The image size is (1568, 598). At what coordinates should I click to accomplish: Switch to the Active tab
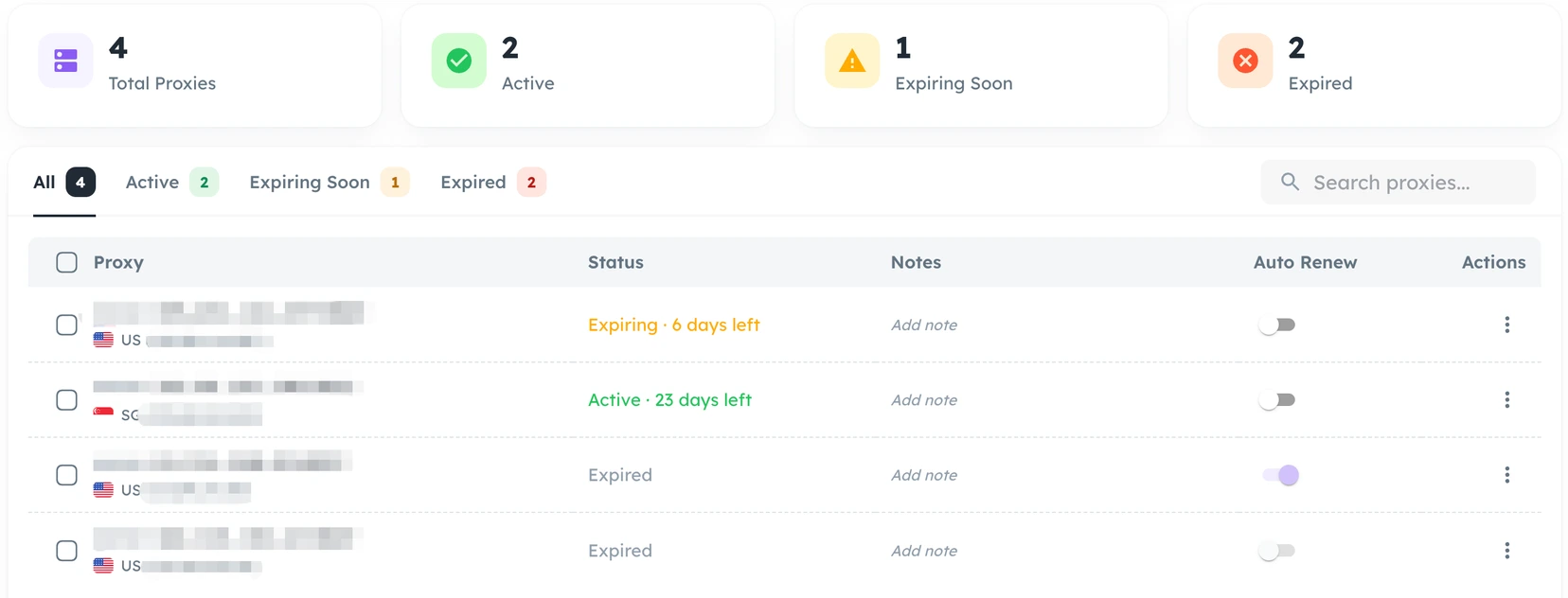[172, 182]
